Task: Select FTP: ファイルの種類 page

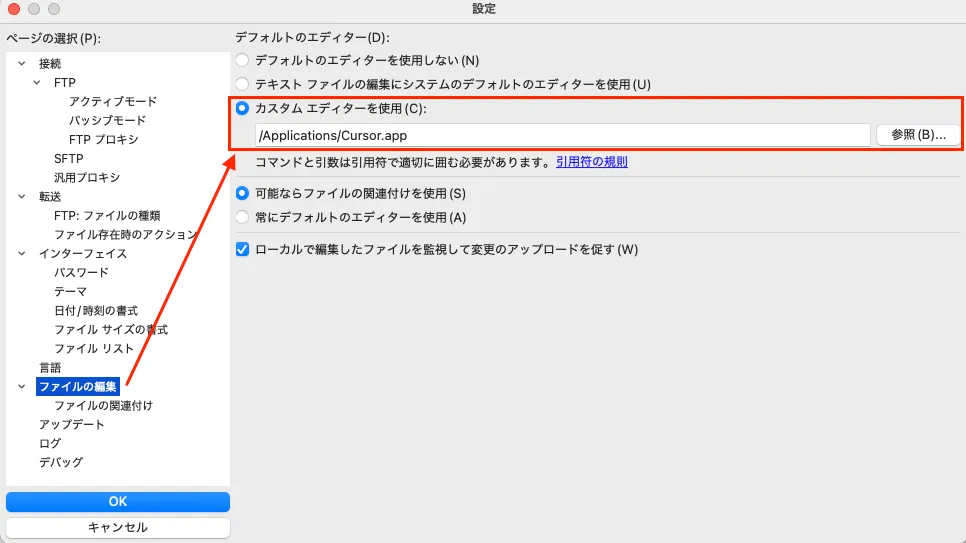Action: 107,216
